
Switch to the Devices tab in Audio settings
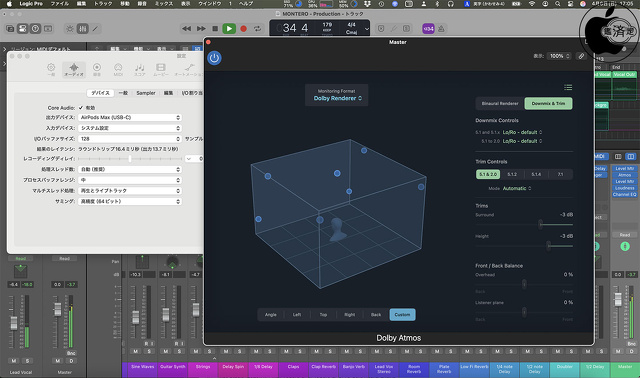click(x=100, y=93)
